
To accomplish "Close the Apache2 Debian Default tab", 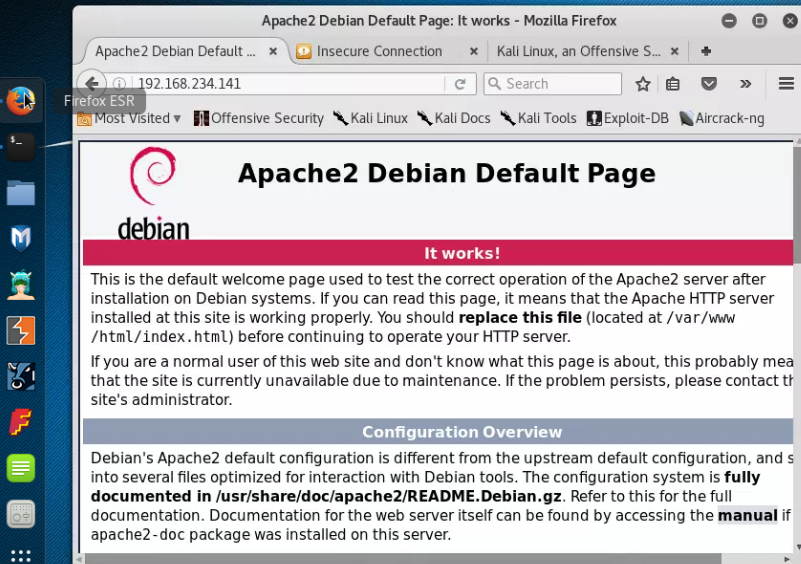I will pos(273,51).
